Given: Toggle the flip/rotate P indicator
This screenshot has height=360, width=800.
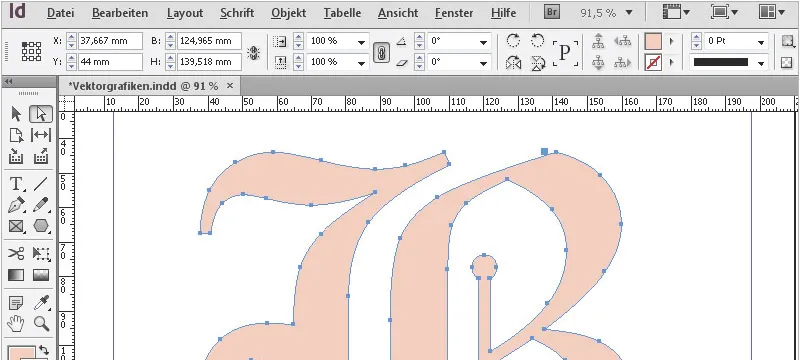Looking at the screenshot, I should point(565,53).
